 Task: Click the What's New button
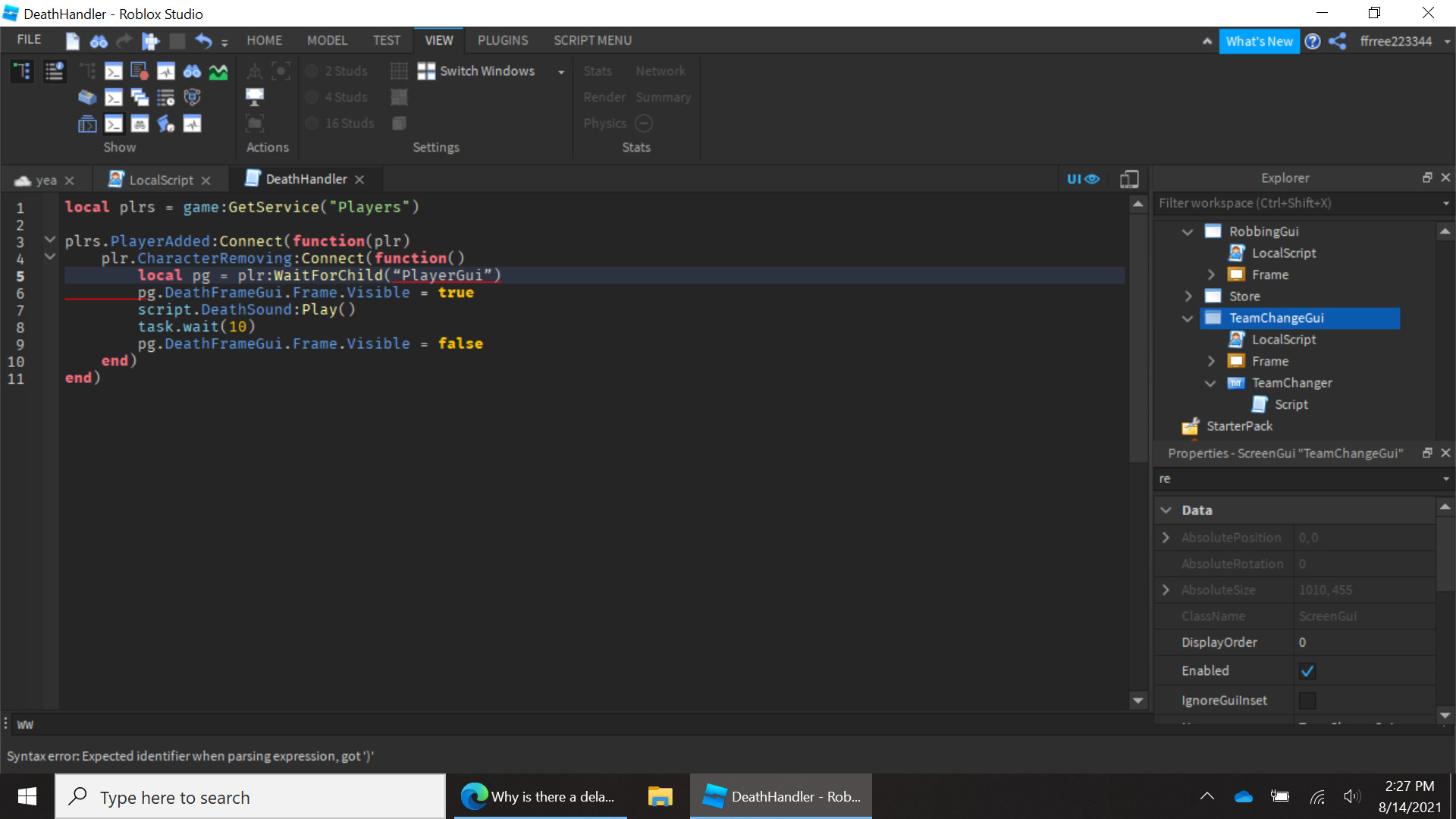click(1259, 41)
